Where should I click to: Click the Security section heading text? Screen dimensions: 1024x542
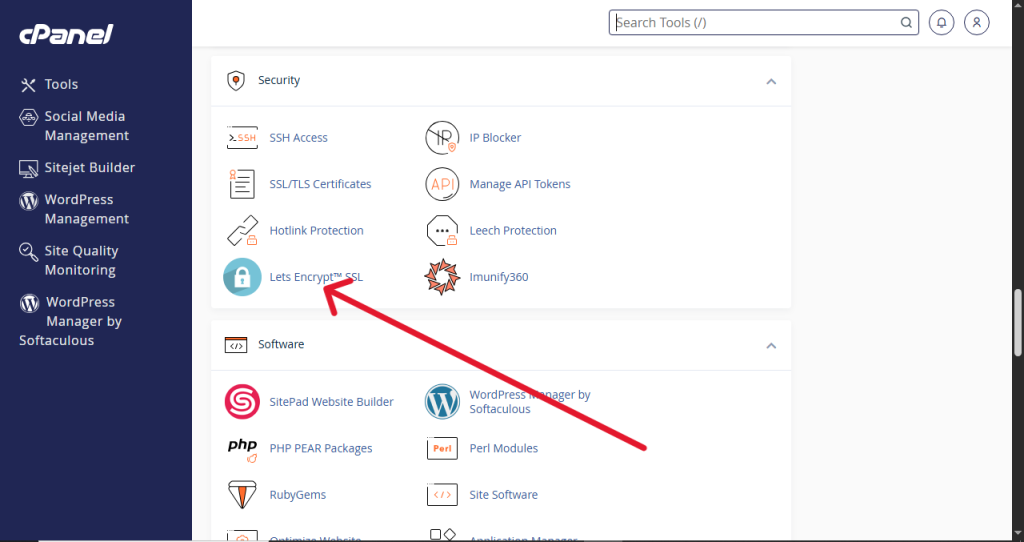[x=279, y=80]
